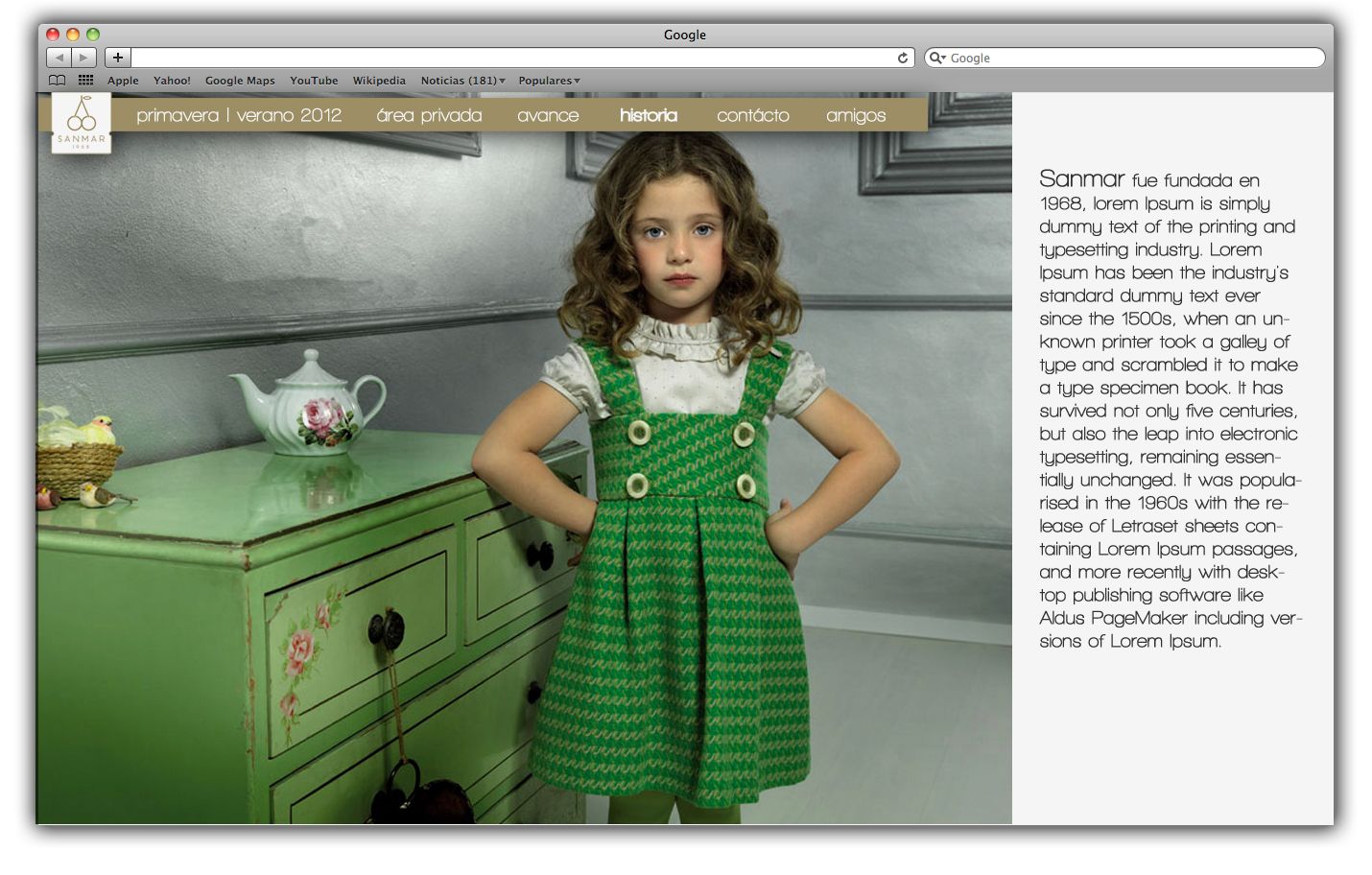Zoom the window with green button
Viewport: 1372px width, 875px height.
click(x=93, y=35)
